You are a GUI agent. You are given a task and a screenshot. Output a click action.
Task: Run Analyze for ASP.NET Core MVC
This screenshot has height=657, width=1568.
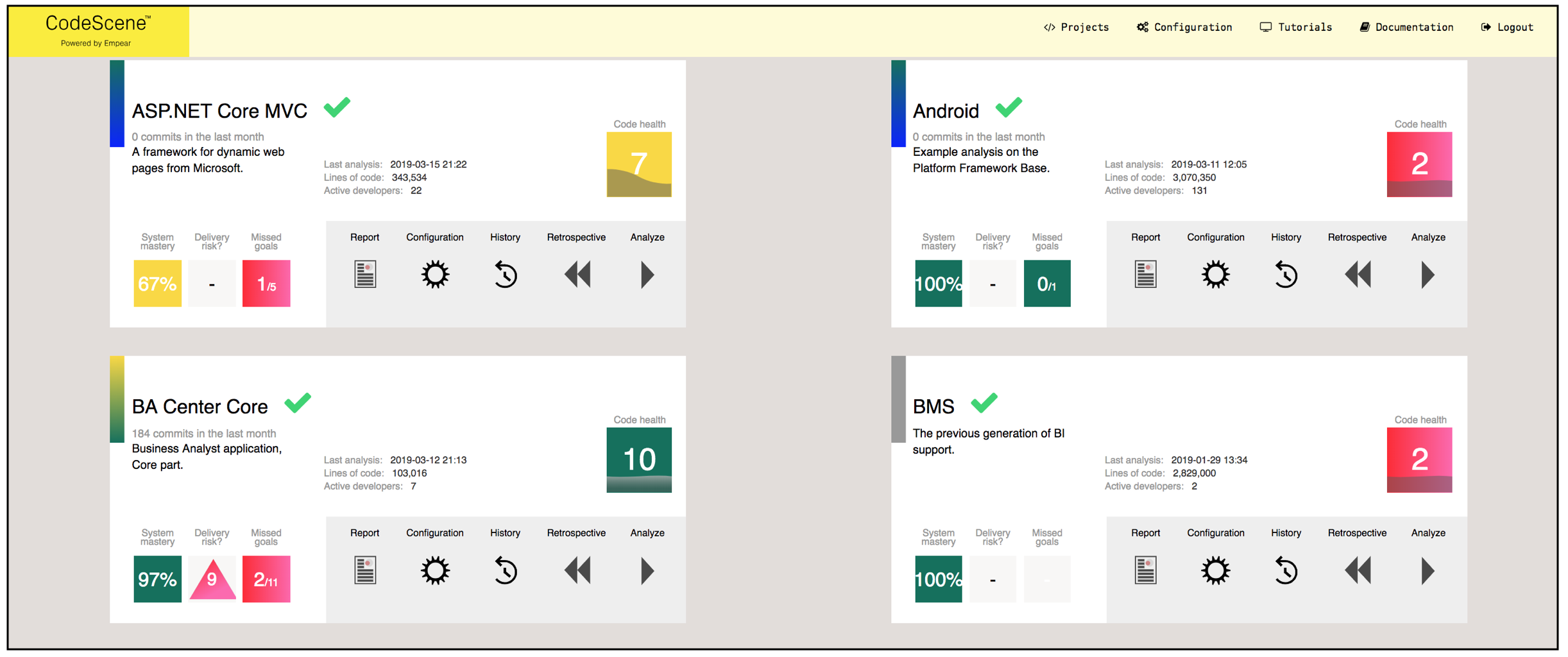tap(647, 275)
